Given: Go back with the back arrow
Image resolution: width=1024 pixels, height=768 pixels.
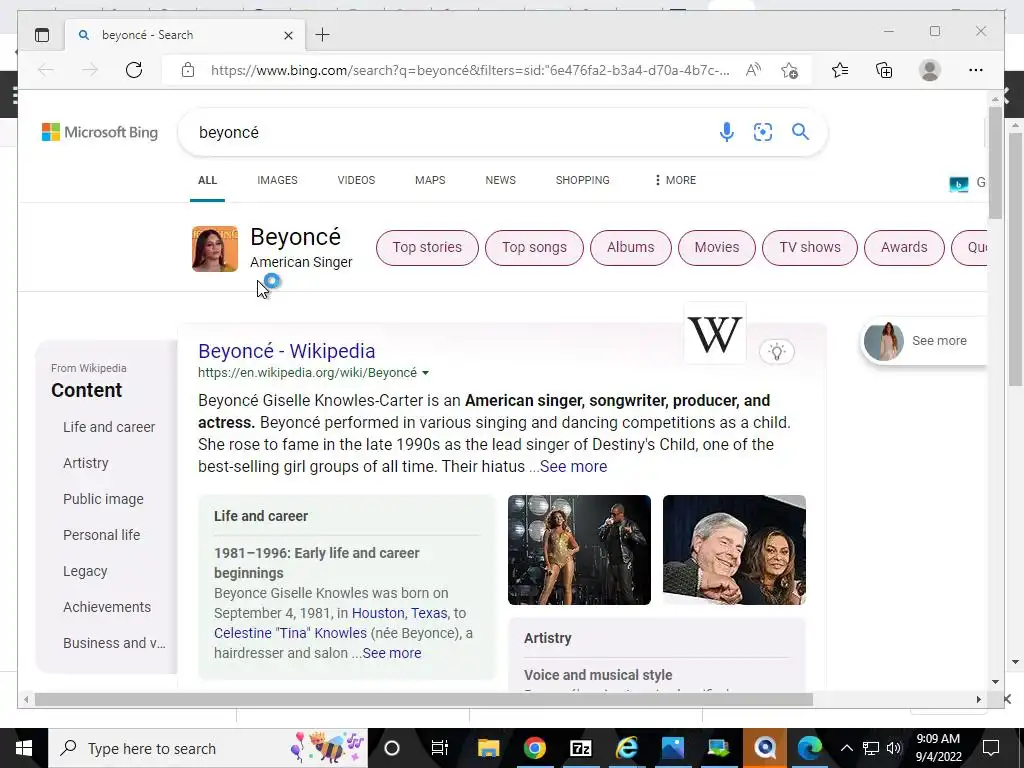Looking at the screenshot, I should [x=46, y=70].
